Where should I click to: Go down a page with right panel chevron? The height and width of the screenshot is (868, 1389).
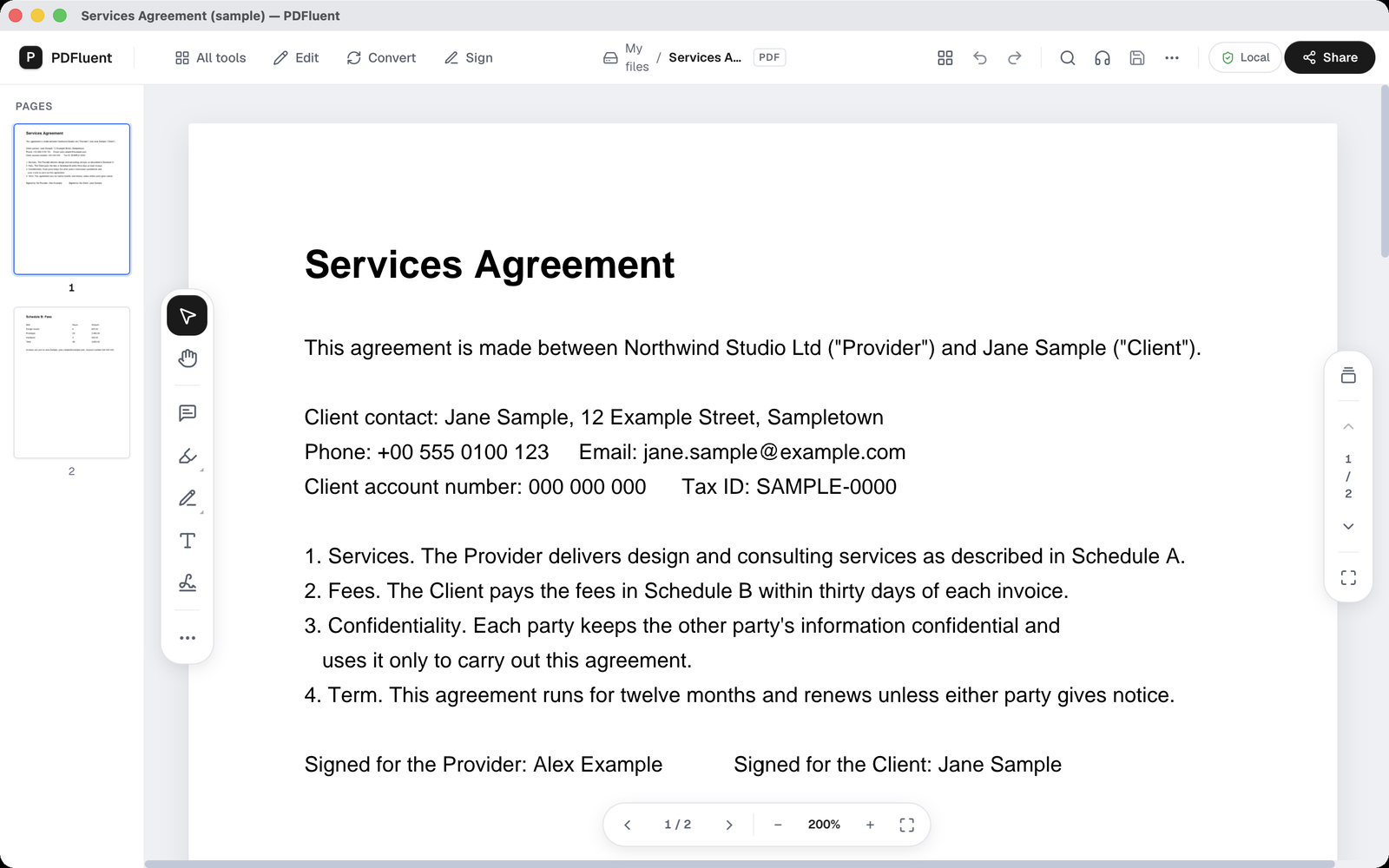(1348, 526)
